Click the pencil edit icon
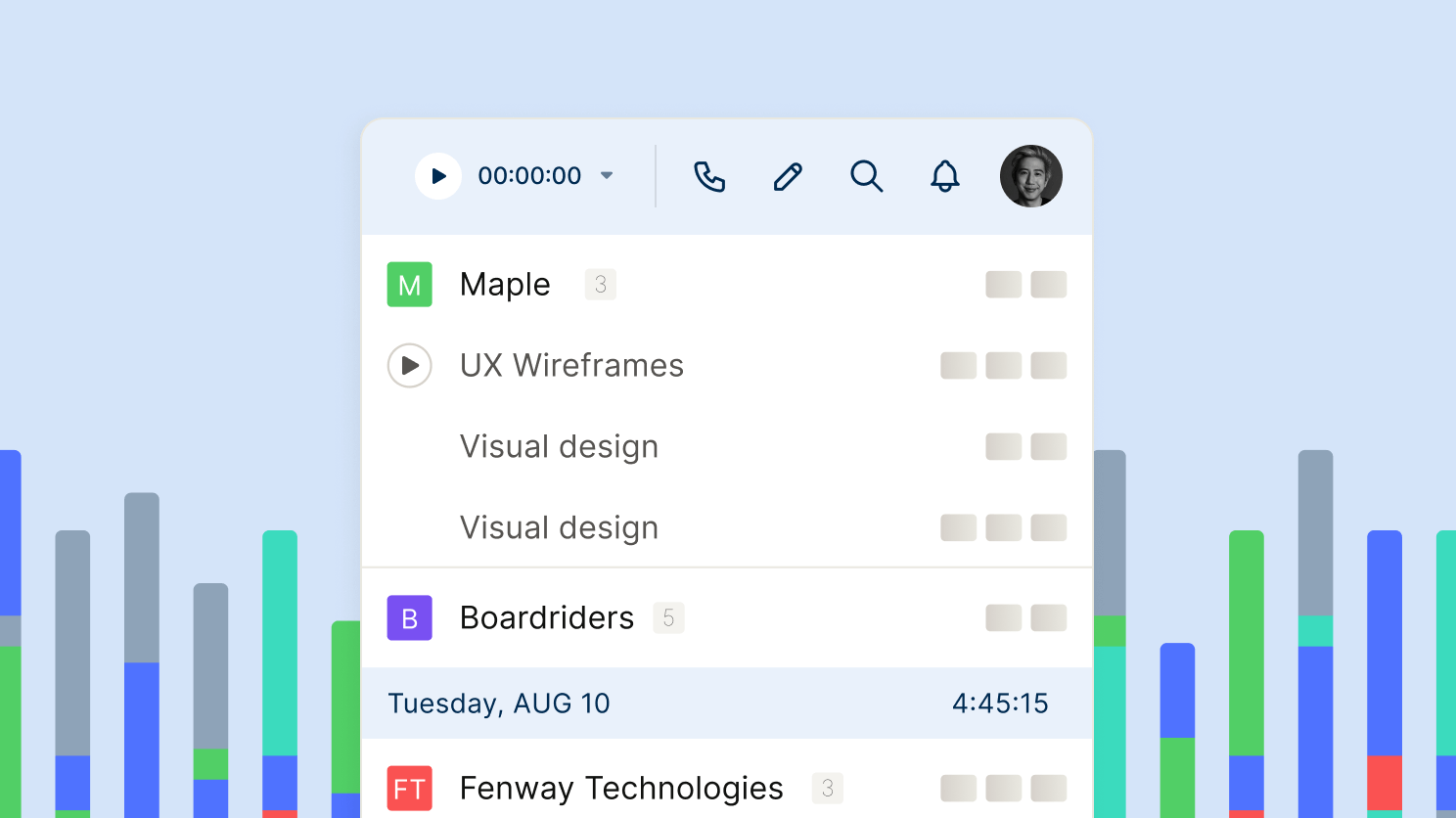The image size is (1456, 818). [788, 176]
